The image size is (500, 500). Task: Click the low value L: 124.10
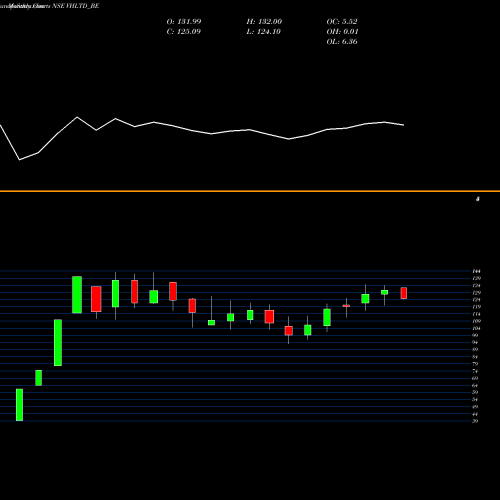pos(263,32)
